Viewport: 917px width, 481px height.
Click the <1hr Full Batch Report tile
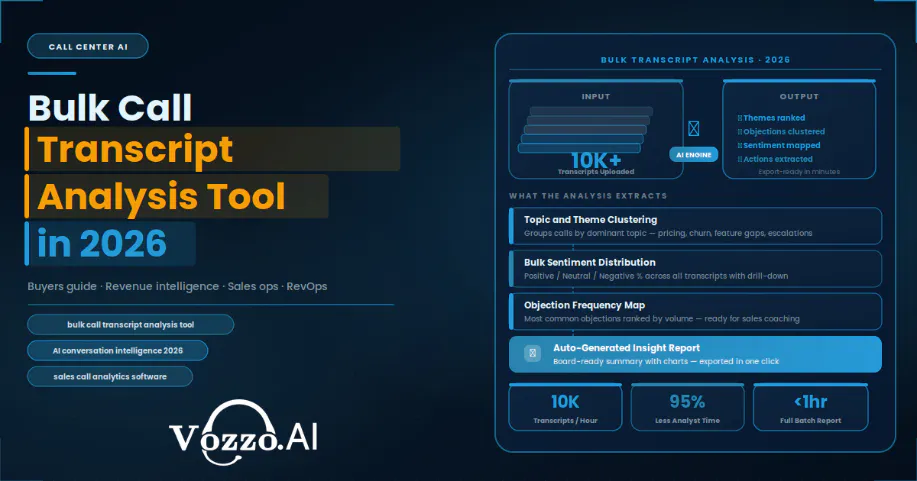pos(811,408)
